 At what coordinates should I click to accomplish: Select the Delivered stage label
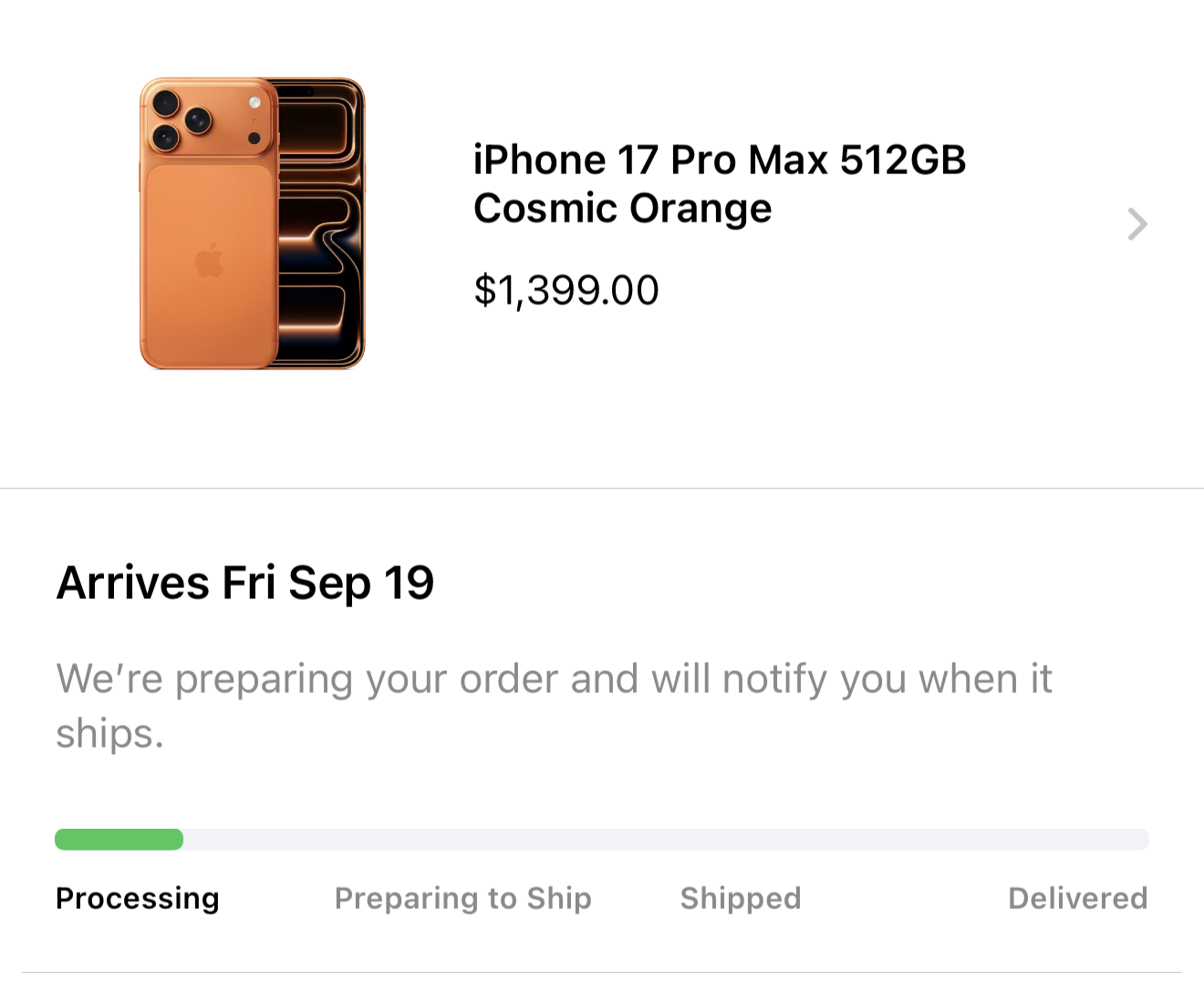tap(1077, 899)
